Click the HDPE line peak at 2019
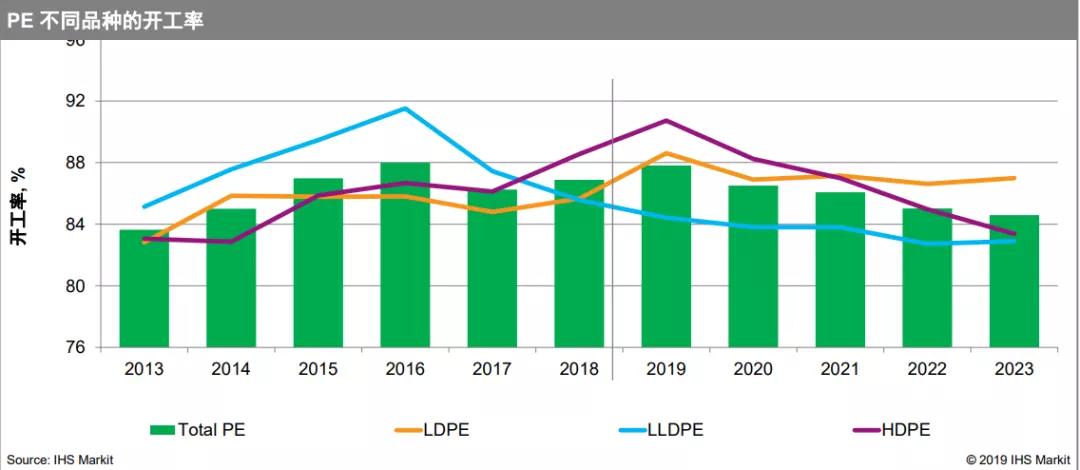 coord(666,121)
